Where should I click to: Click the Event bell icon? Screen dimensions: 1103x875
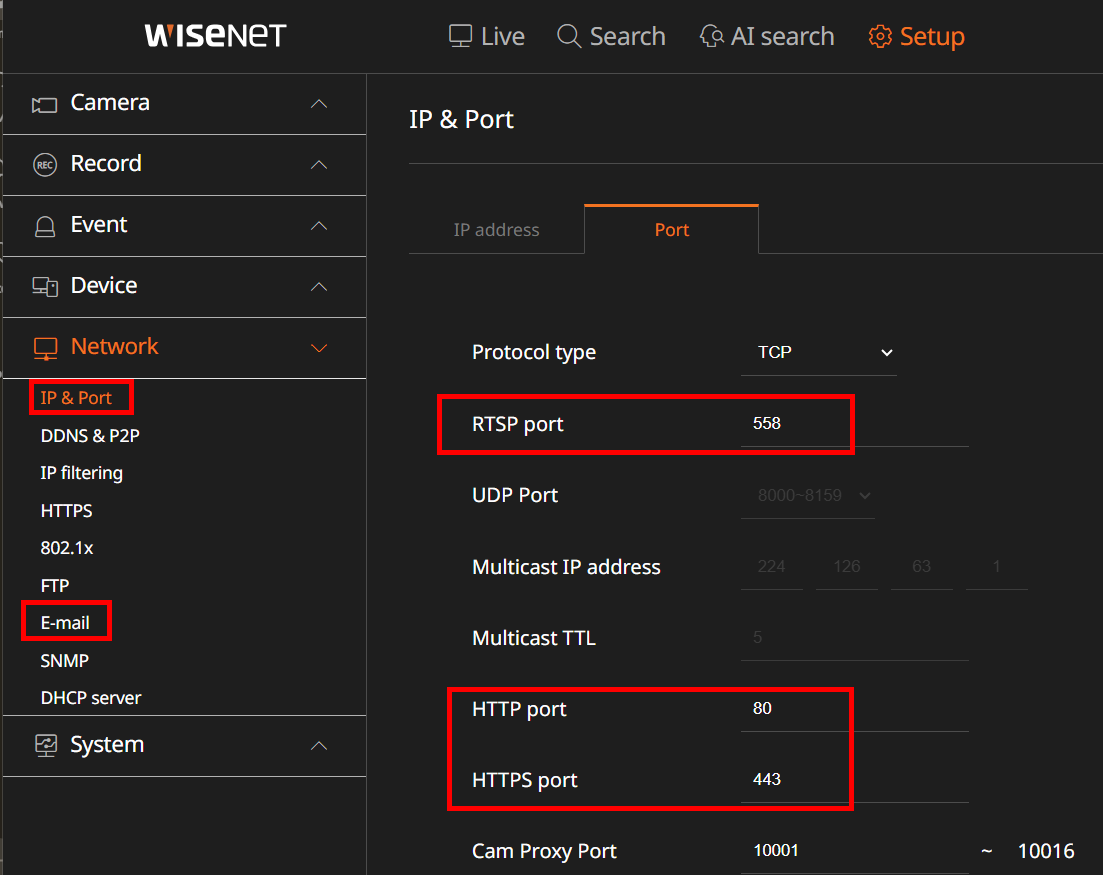coord(44,226)
